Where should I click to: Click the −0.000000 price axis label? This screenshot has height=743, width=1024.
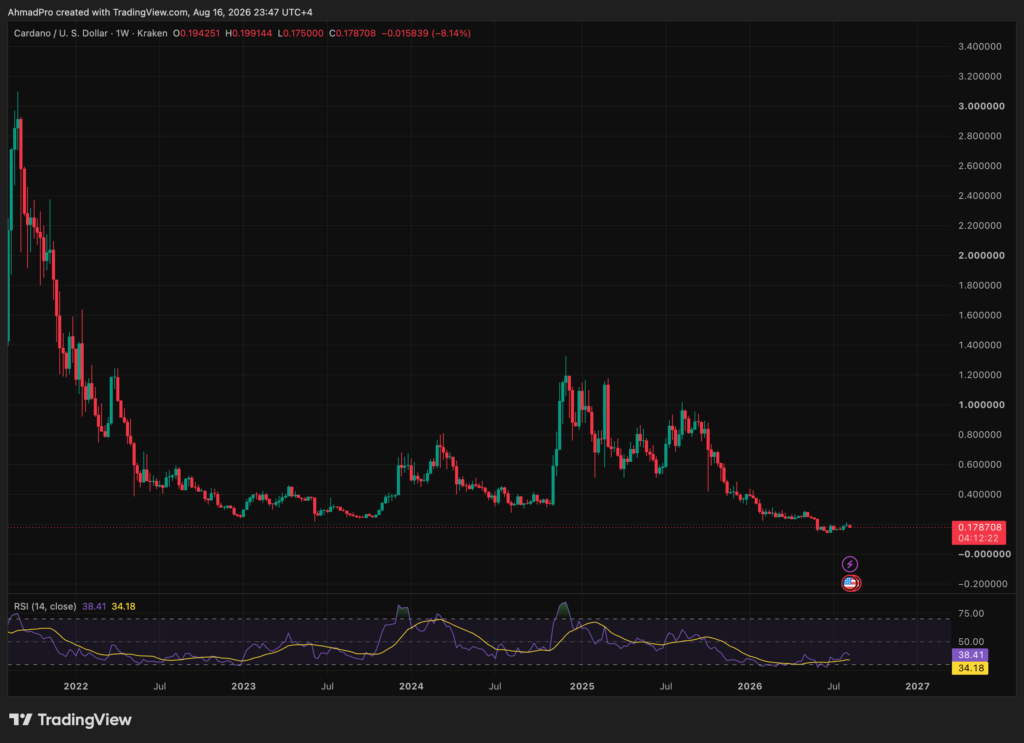(984, 554)
